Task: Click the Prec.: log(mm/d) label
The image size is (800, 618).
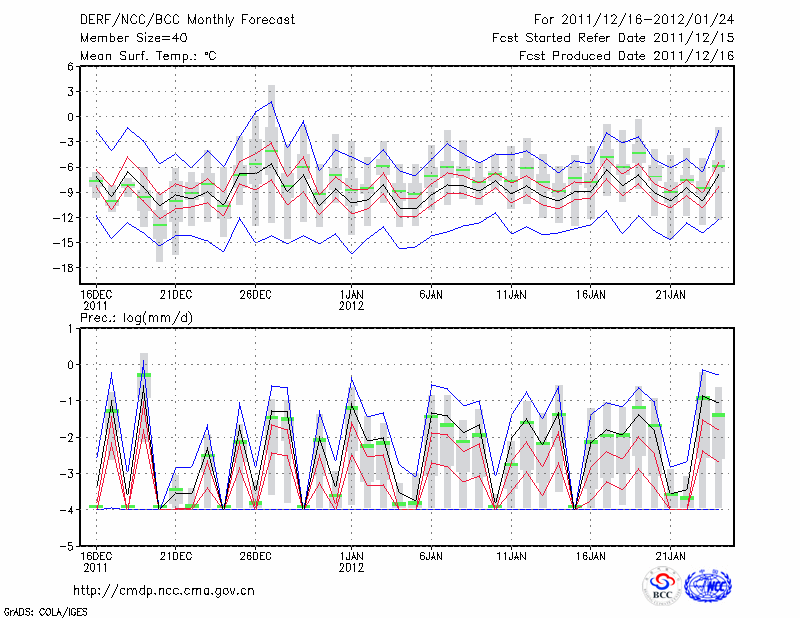Action: coord(140,317)
